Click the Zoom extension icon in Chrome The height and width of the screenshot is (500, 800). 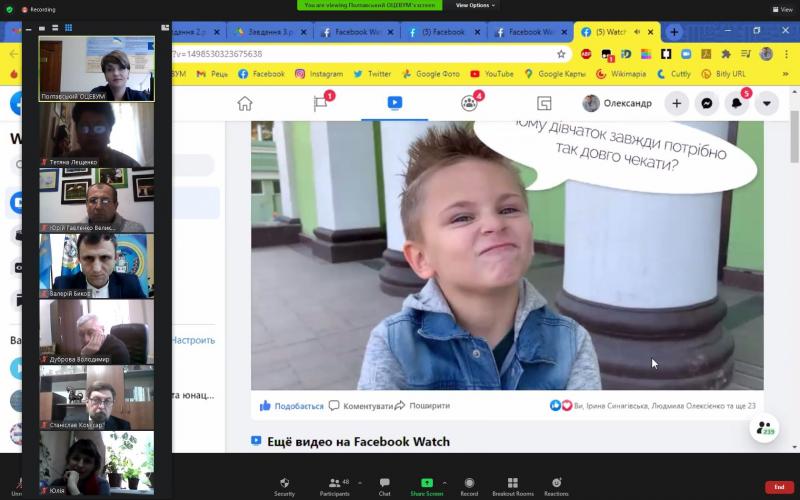686,54
